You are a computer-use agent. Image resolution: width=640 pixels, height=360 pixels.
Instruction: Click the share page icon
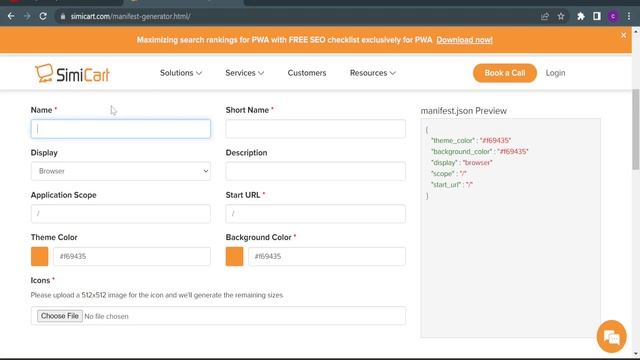(544, 16)
